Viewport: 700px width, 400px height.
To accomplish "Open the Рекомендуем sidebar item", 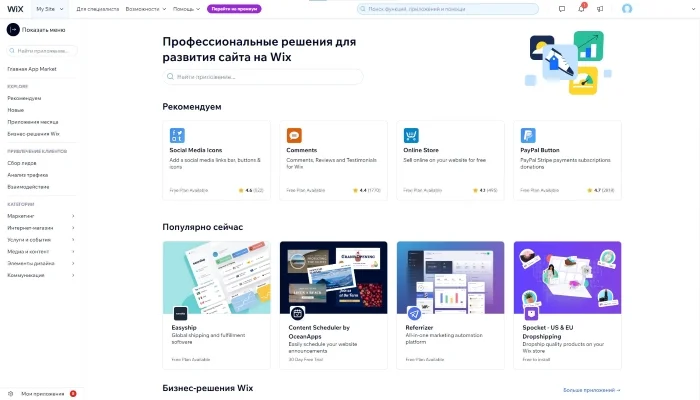I will (24, 98).
